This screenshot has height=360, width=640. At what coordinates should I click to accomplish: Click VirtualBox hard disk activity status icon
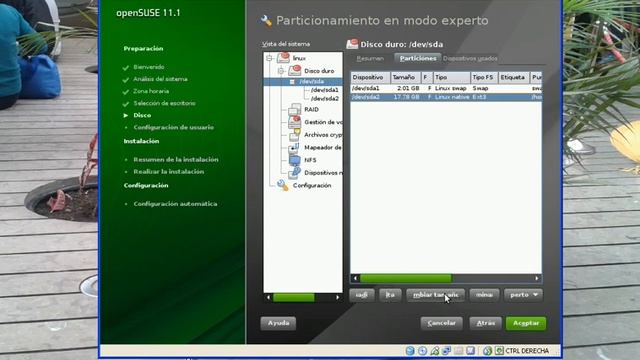tap(410, 351)
